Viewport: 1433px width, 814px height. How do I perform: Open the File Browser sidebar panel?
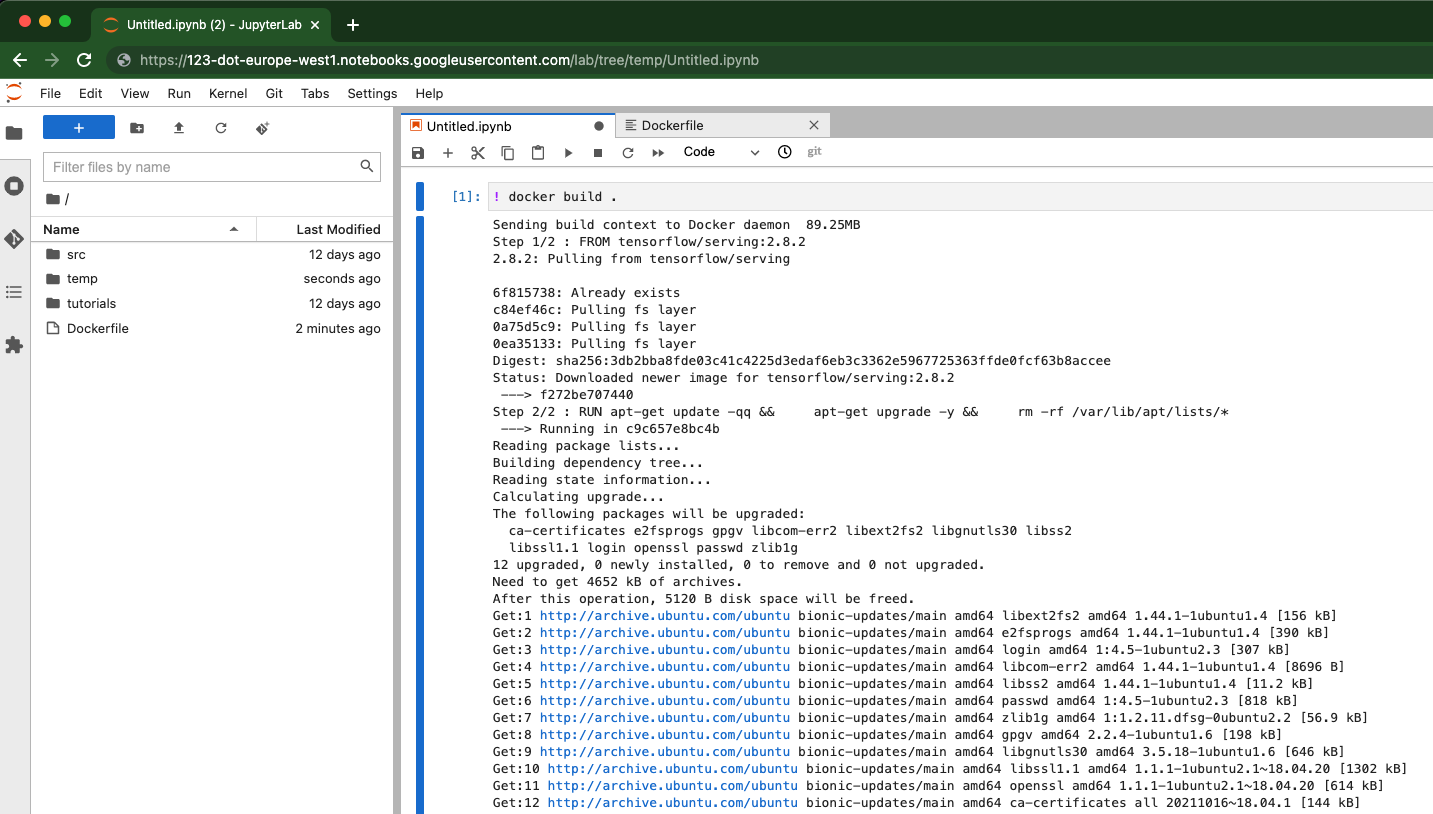tap(14, 133)
